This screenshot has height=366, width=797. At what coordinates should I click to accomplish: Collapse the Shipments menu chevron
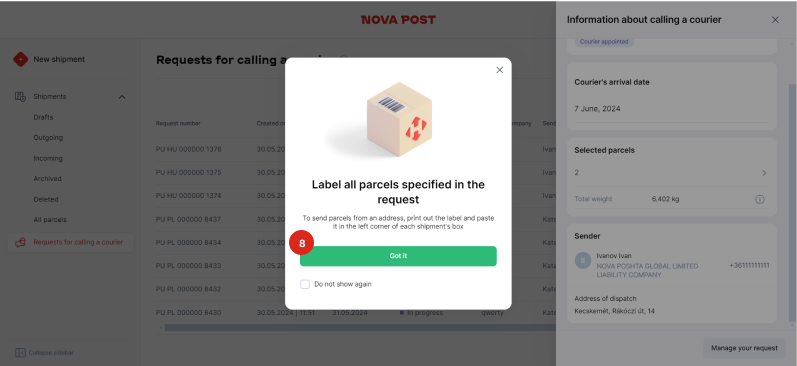122,97
